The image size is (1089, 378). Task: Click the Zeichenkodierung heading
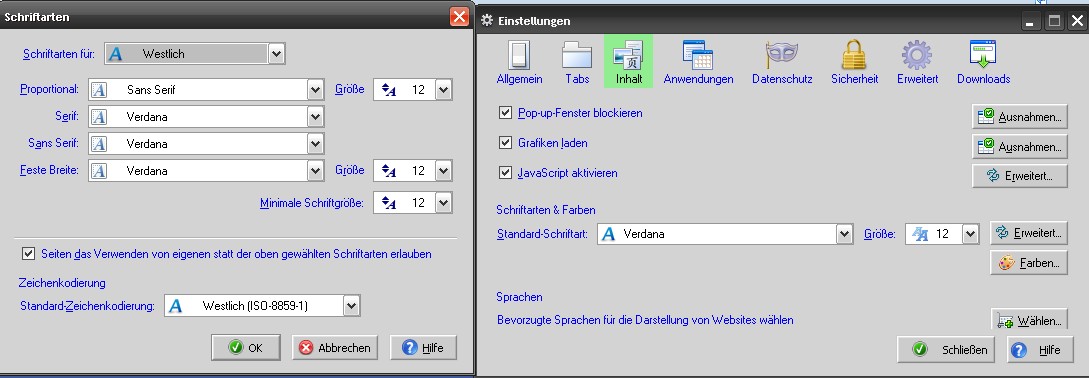point(63,283)
